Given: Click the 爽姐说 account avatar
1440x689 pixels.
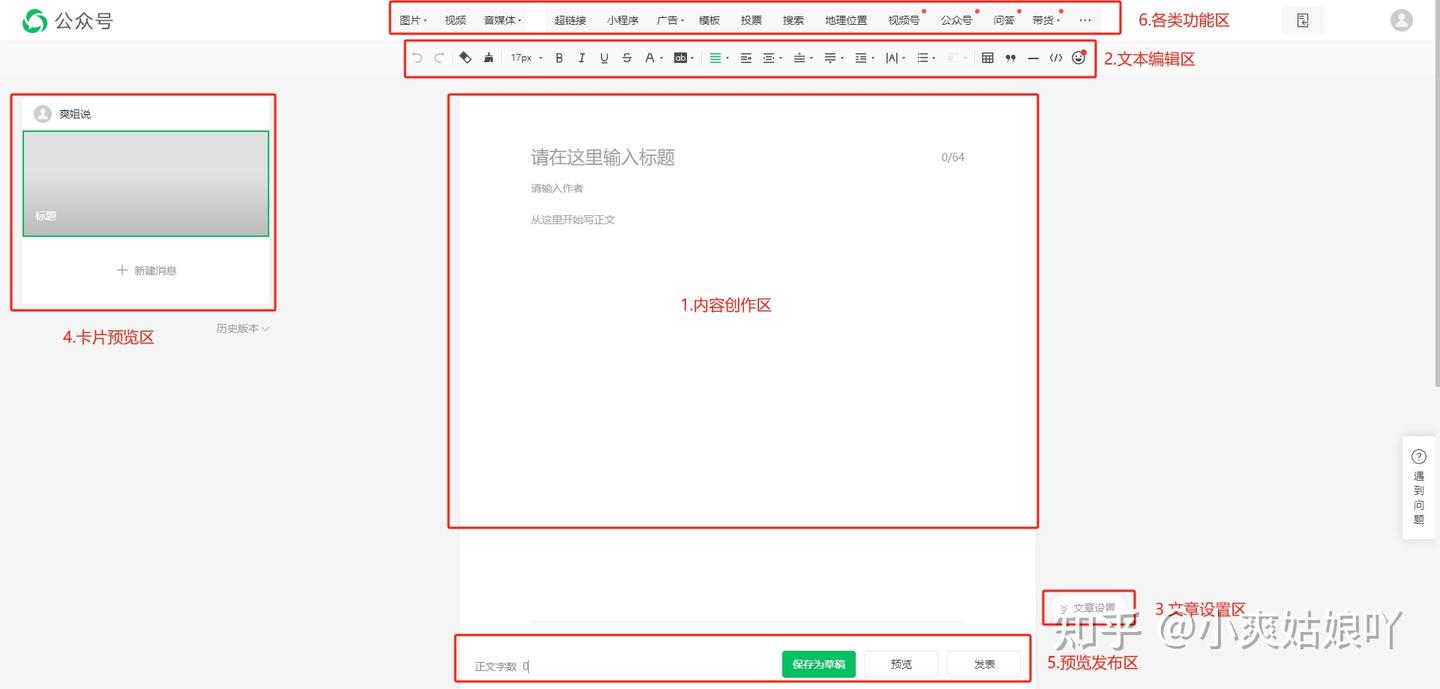Looking at the screenshot, I should (x=43, y=114).
